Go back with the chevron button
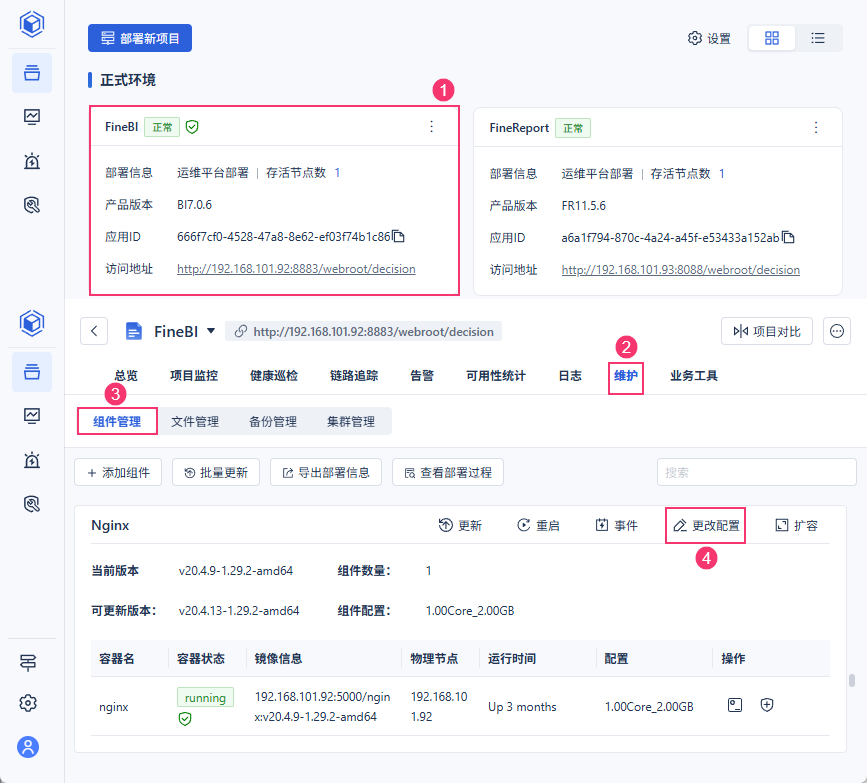The image size is (867, 783). [94, 331]
